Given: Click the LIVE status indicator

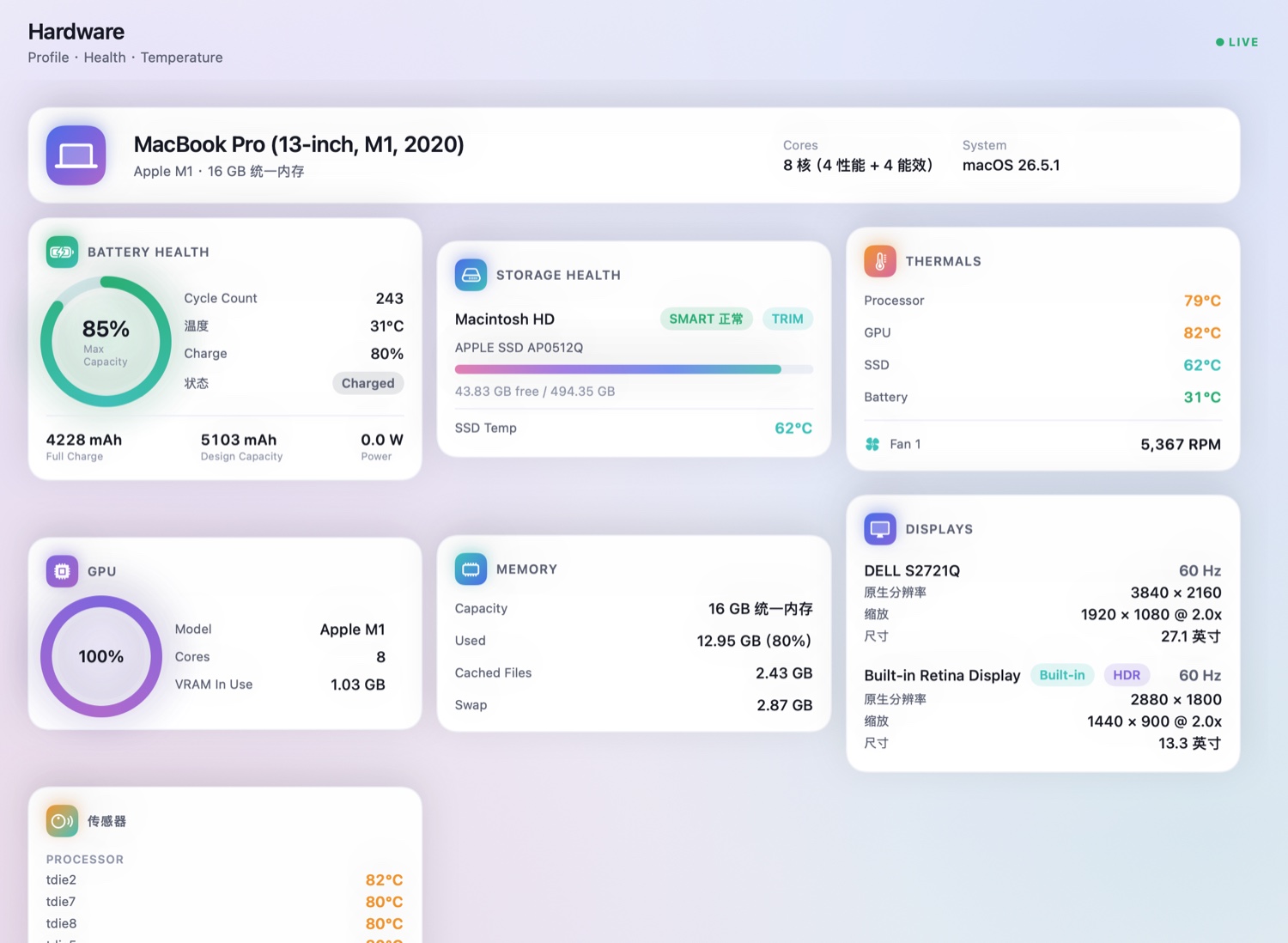Looking at the screenshot, I should pos(1236,42).
